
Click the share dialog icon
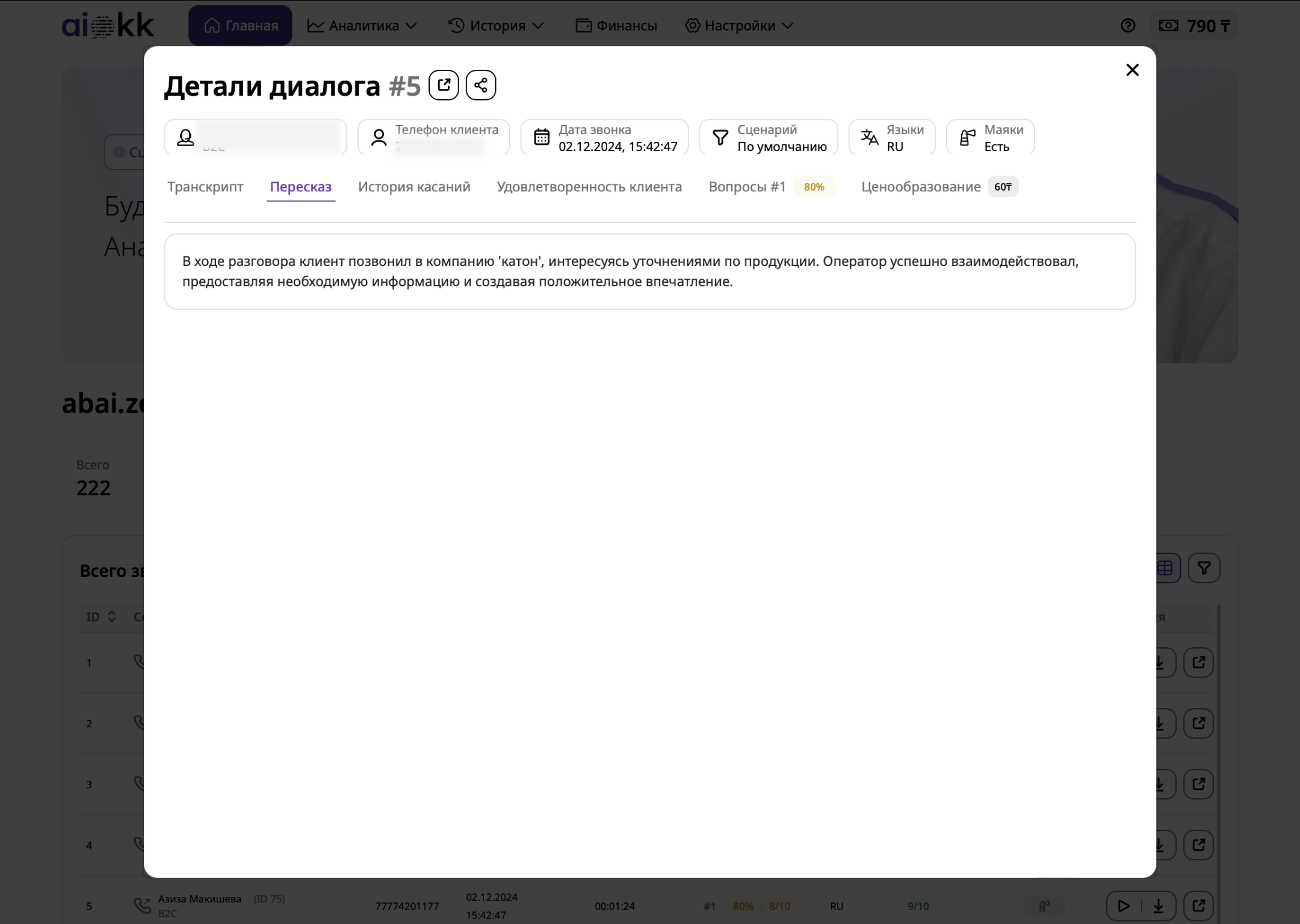click(x=480, y=85)
